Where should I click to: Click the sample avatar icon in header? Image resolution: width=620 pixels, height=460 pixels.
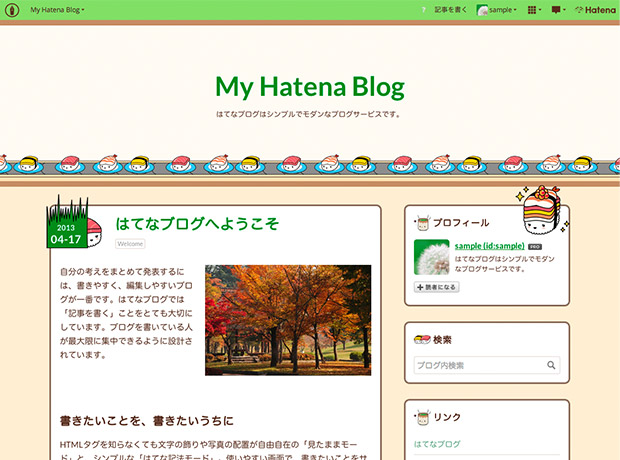(x=482, y=10)
